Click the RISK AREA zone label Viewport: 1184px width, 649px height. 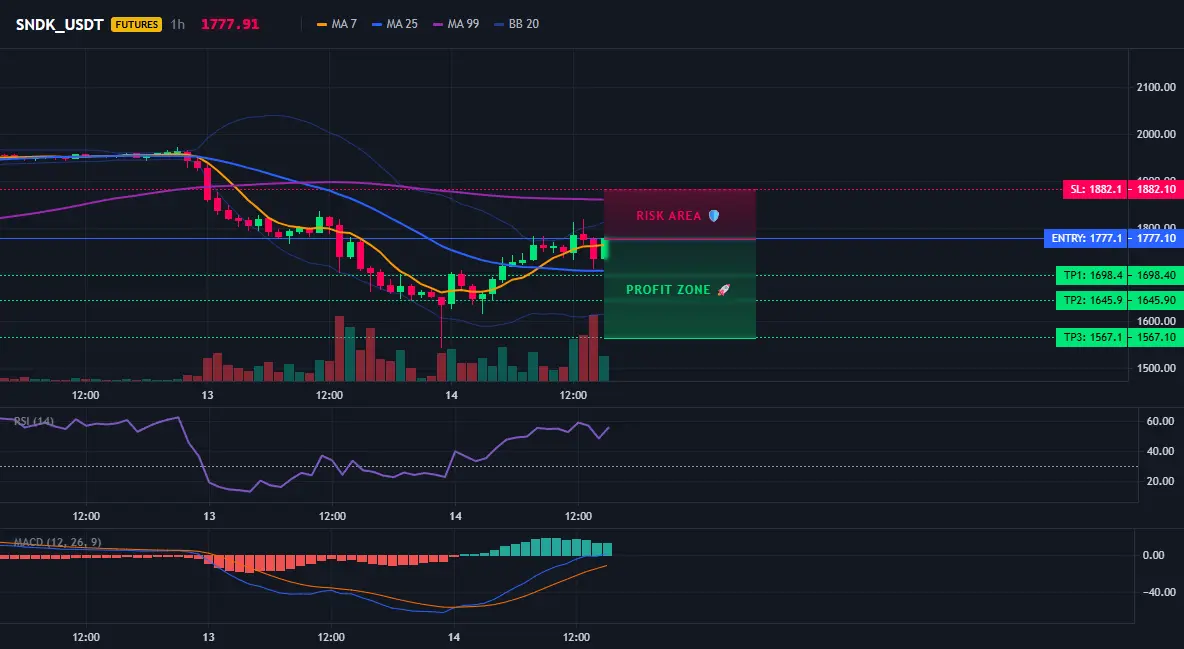point(668,216)
